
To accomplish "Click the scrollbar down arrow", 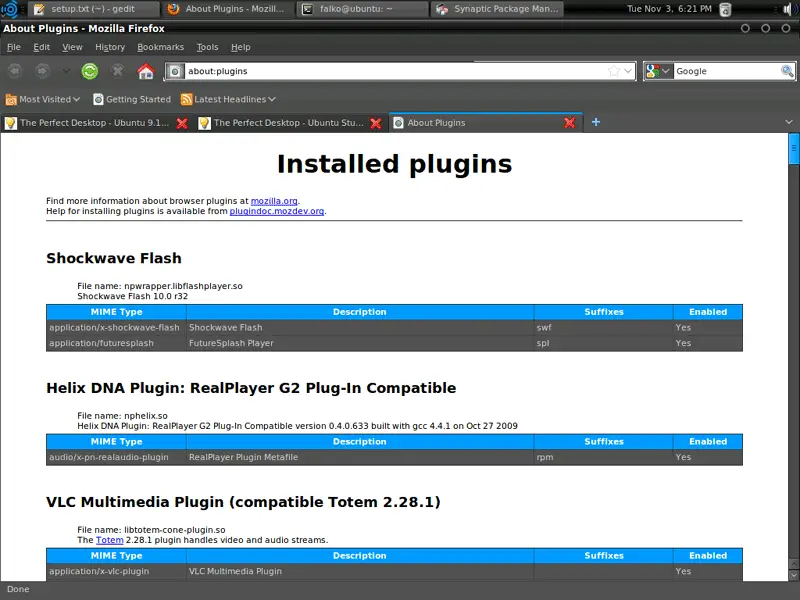I will tap(793, 575).
